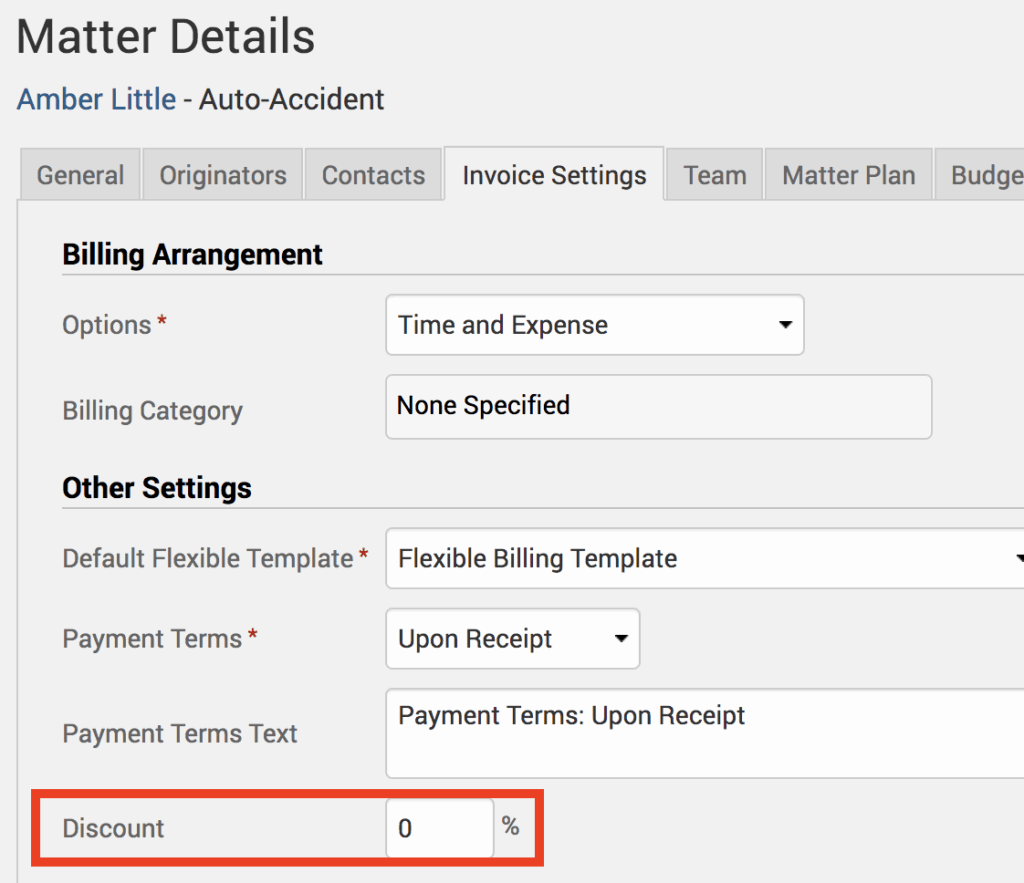Select the Invoice Settings tab
The height and width of the screenshot is (883, 1024).
[554, 176]
